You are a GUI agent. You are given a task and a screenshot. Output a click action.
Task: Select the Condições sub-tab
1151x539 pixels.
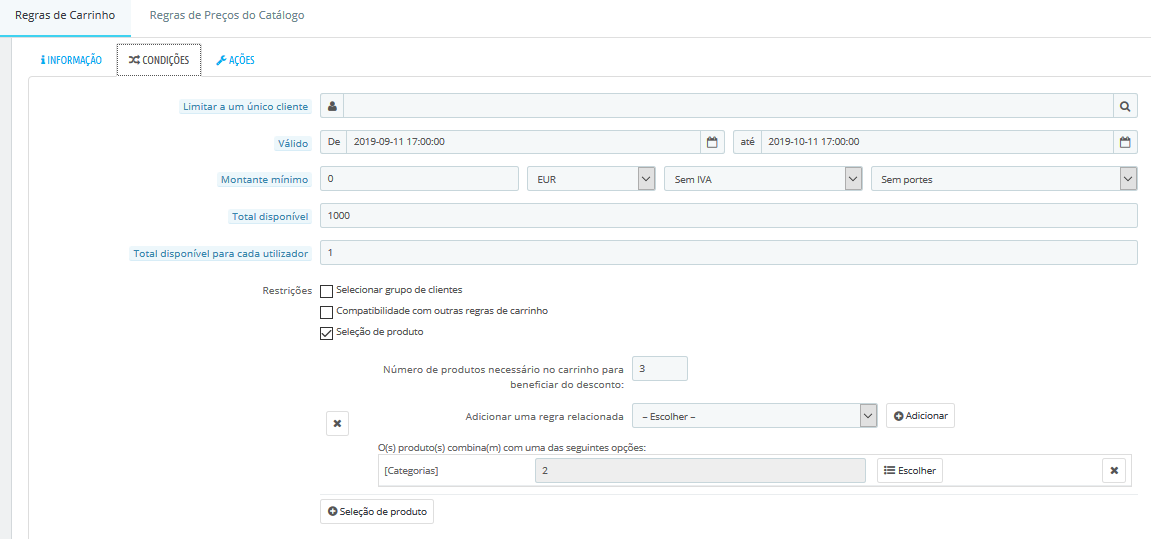click(159, 60)
